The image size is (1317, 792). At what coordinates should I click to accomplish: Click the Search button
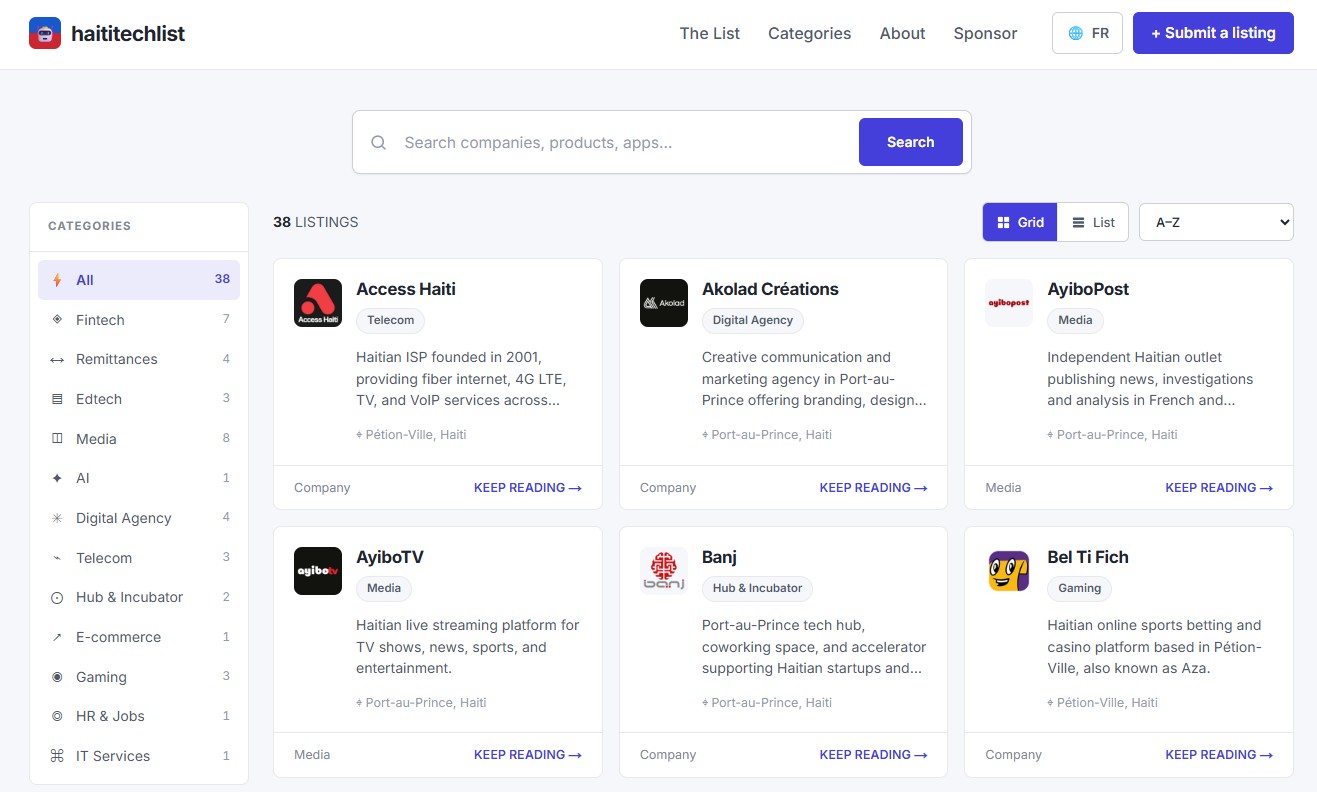[x=910, y=142]
